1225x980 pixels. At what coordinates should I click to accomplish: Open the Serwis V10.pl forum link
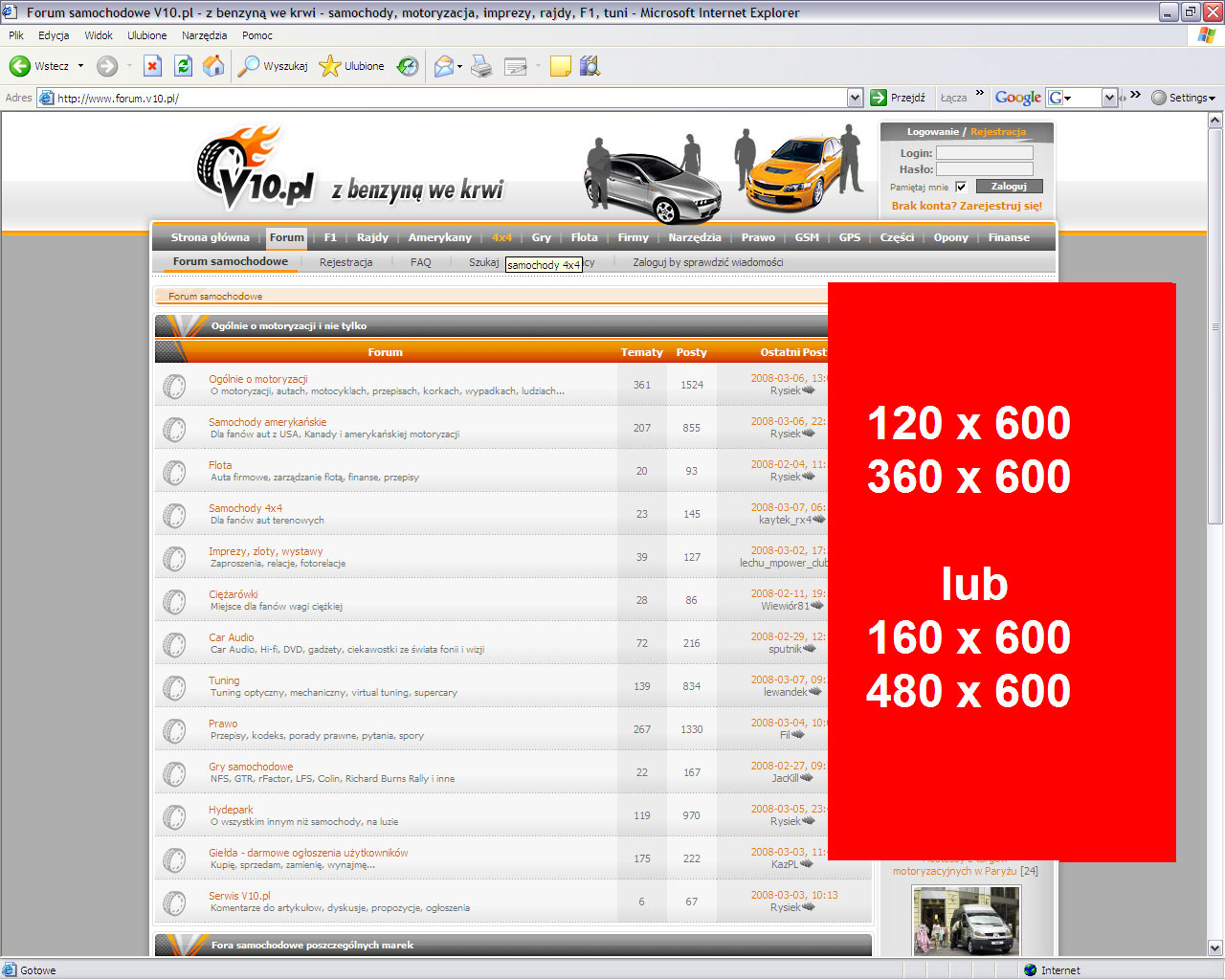click(239, 896)
